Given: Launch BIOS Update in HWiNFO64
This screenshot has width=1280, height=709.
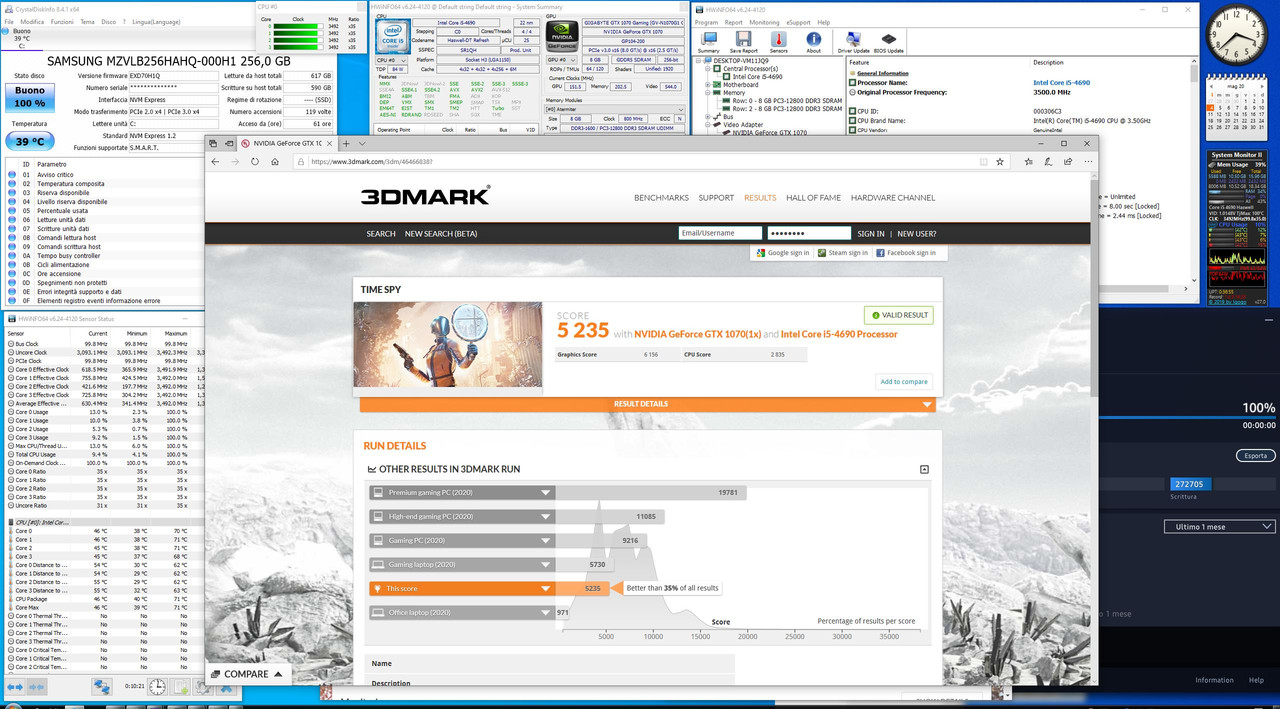Looking at the screenshot, I should (x=888, y=41).
